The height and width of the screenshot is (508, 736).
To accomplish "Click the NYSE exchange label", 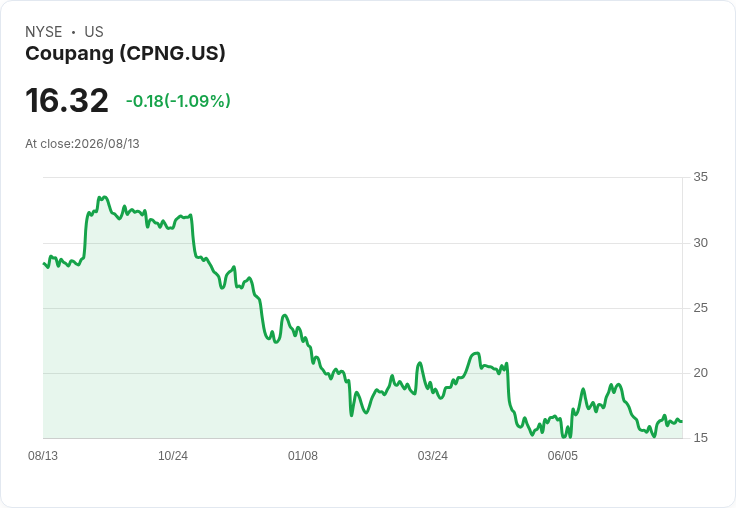I will tap(44, 32).
